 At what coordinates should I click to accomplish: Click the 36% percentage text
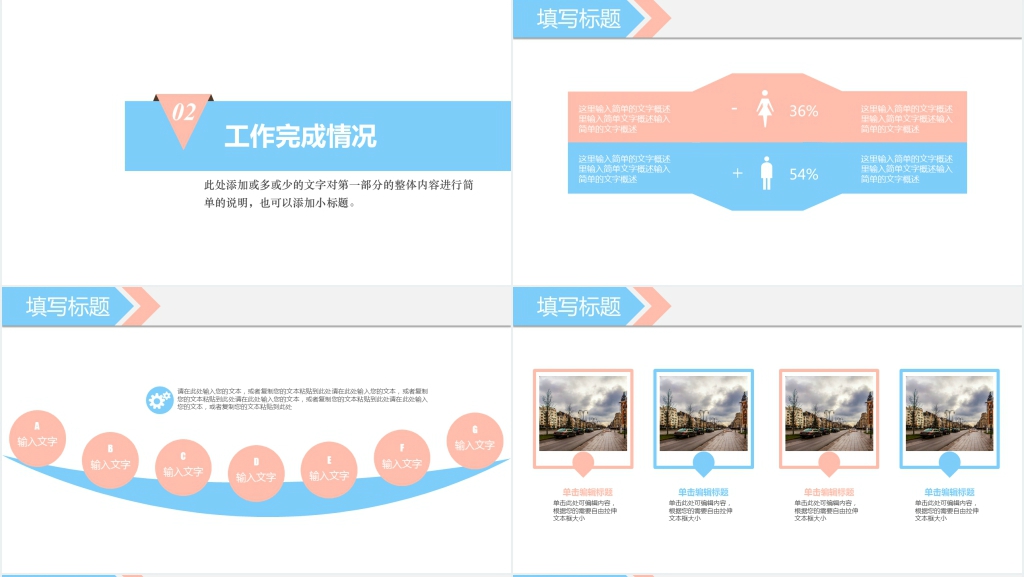(803, 111)
